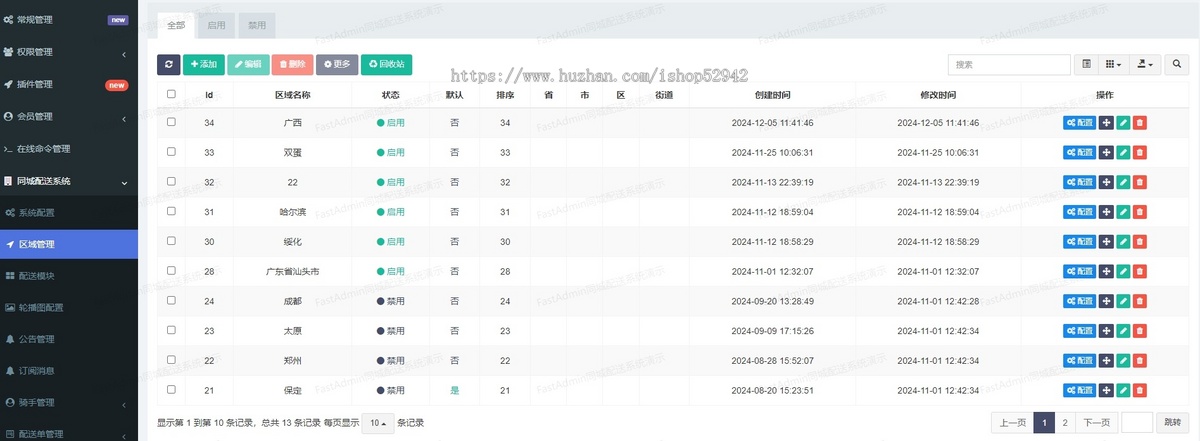Click the 回收站 button
Screen dimensions: 1200x441
[x=386, y=64]
